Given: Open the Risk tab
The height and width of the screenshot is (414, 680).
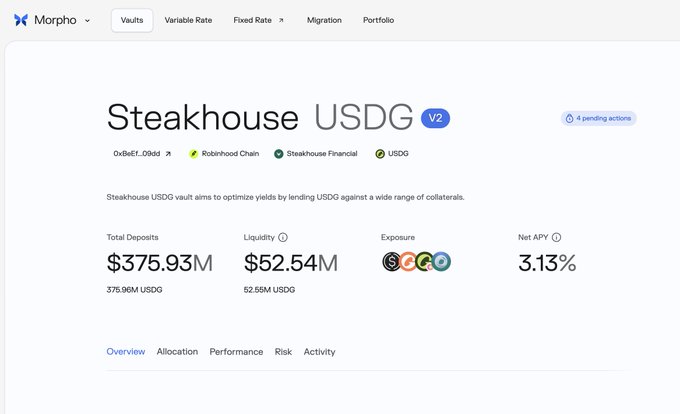Looking at the screenshot, I should 283,352.
